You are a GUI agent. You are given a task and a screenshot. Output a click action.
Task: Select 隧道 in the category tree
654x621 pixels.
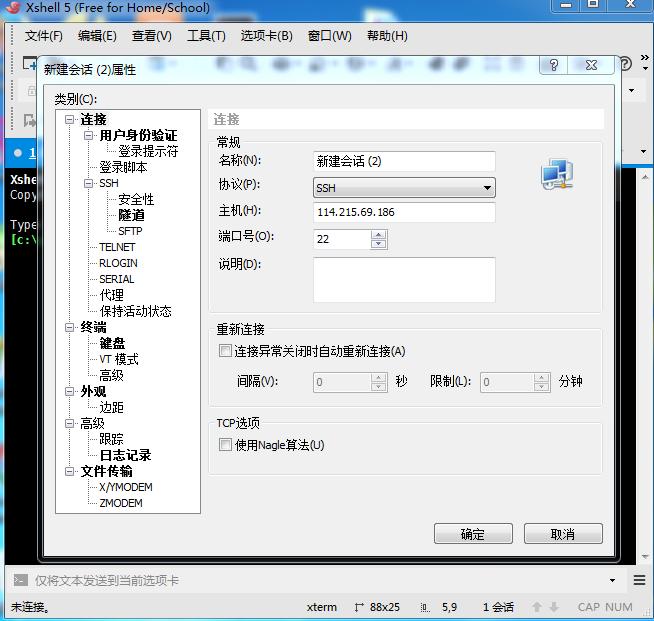tap(131, 215)
